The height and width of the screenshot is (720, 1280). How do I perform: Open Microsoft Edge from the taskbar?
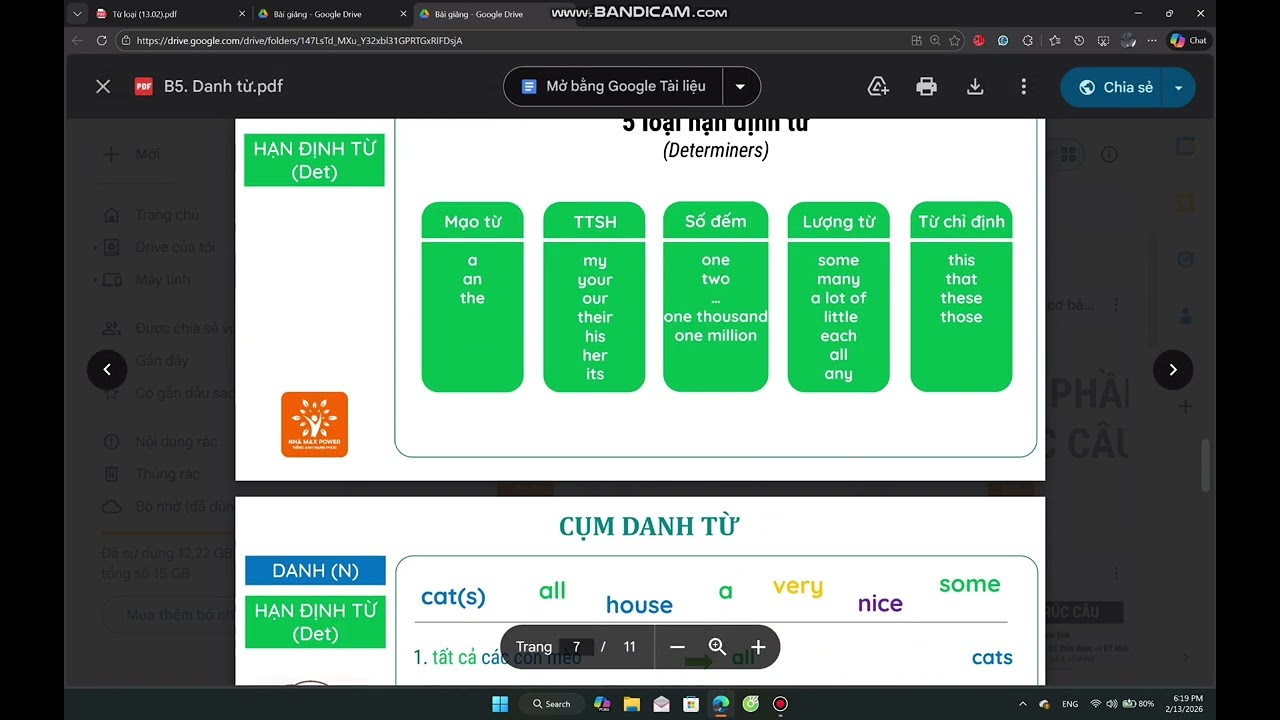click(x=721, y=704)
